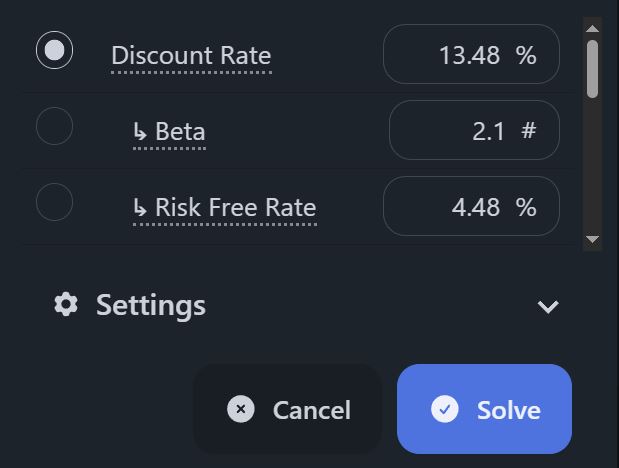Click the X icon inside Cancel
Image resolution: width=619 pixels, height=468 pixels.
[241, 409]
